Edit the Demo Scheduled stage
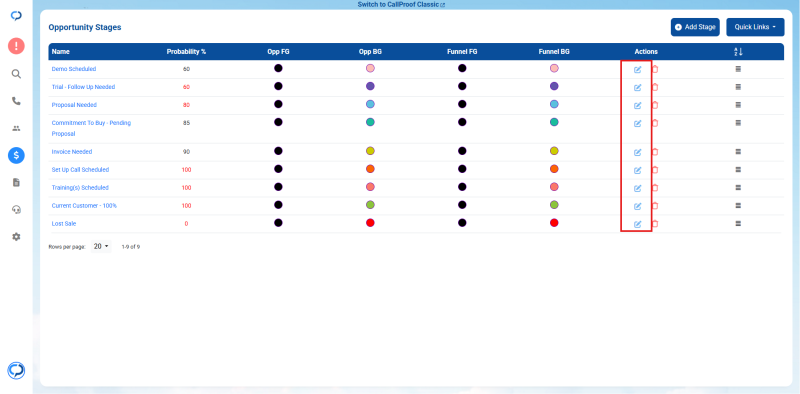 [637, 69]
